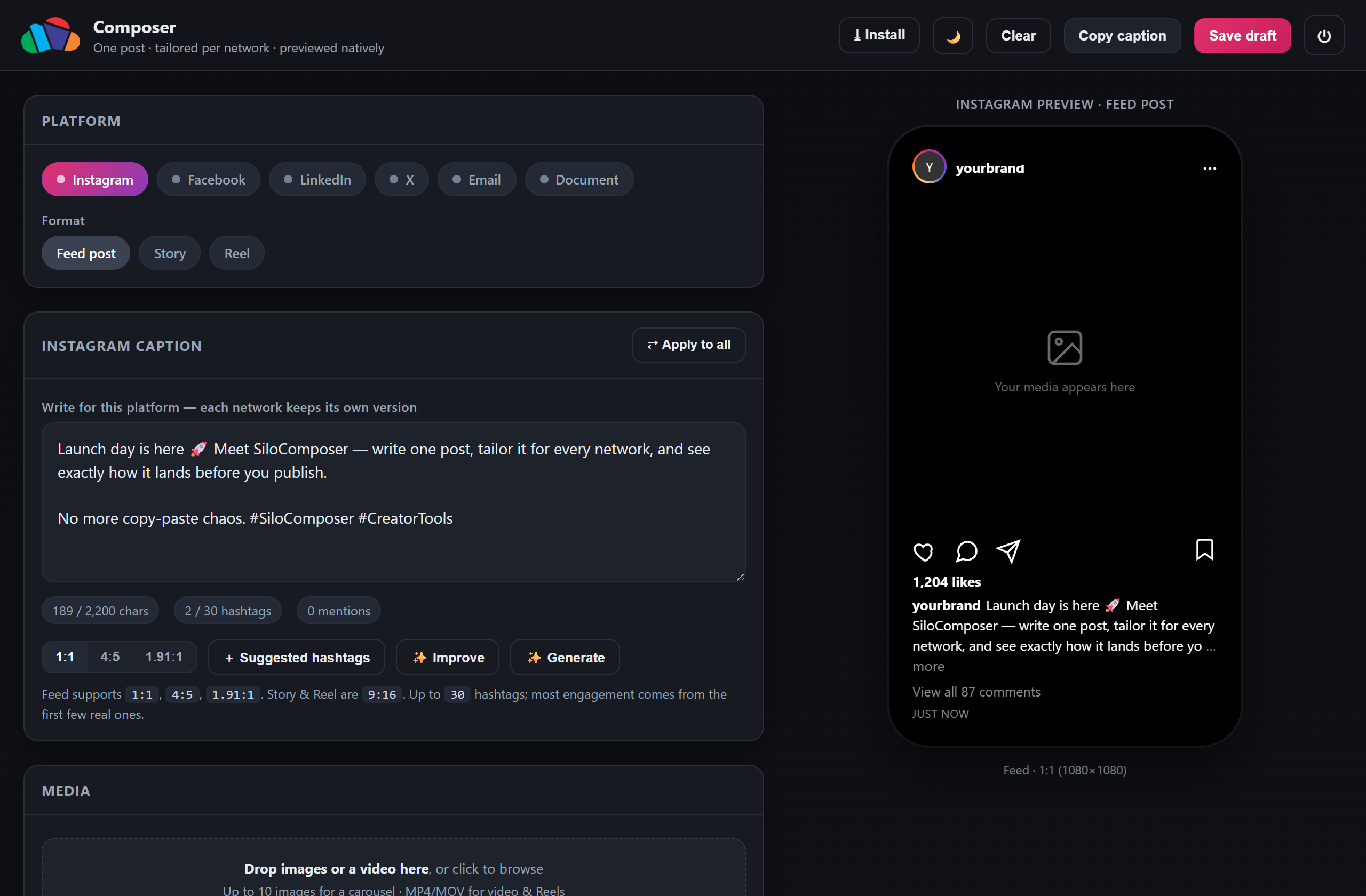The height and width of the screenshot is (896, 1366).
Task: Click the 1,204 likes text
Action: [947, 582]
